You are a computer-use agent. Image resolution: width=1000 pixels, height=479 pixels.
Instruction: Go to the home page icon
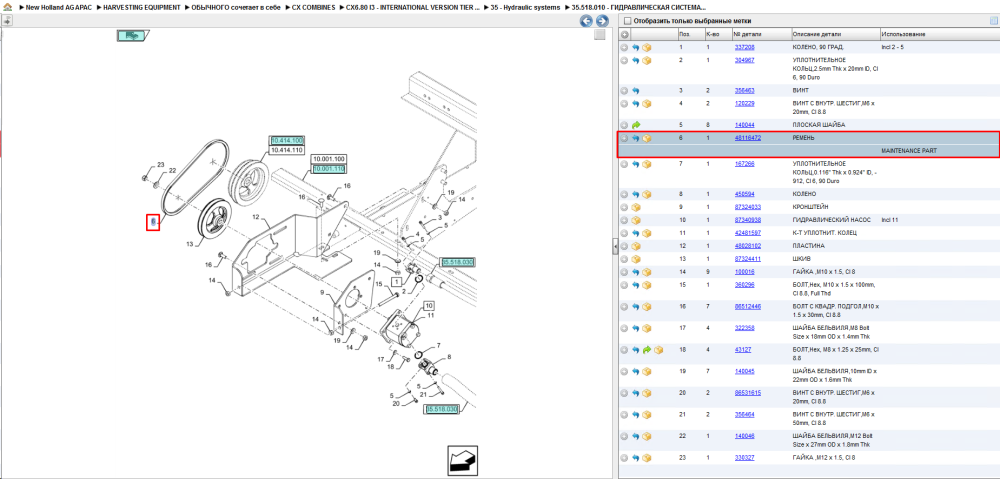pyautogui.click(x=7, y=7)
